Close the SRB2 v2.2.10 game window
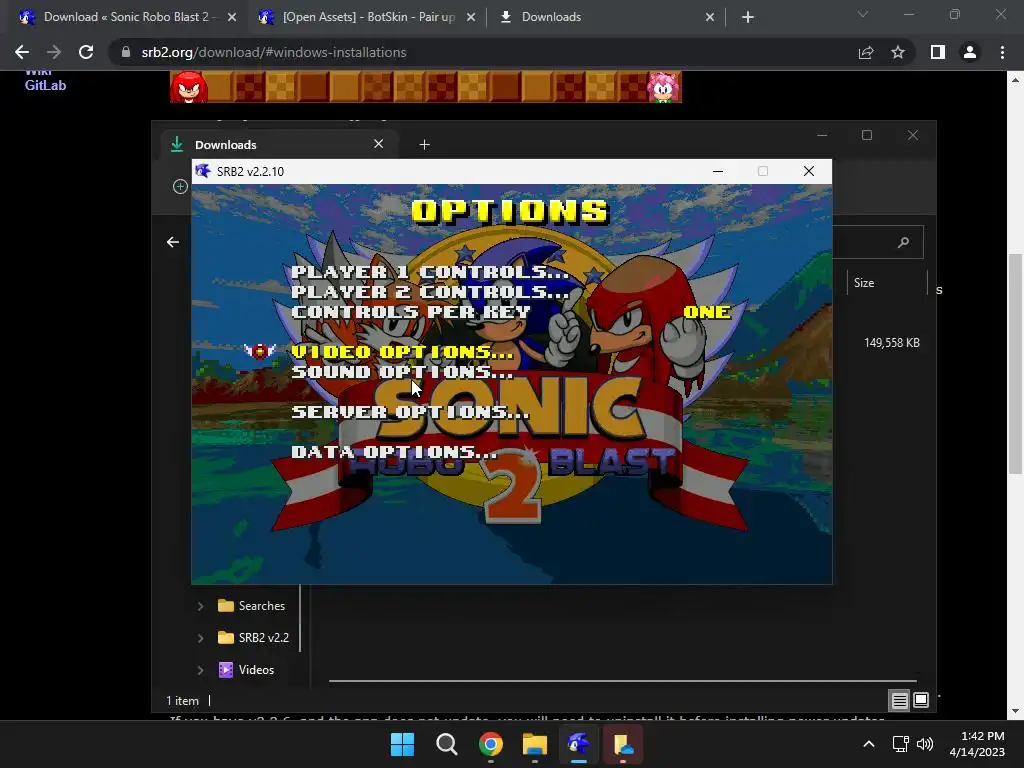Screen dimensions: 1024x768 point(809,171)
